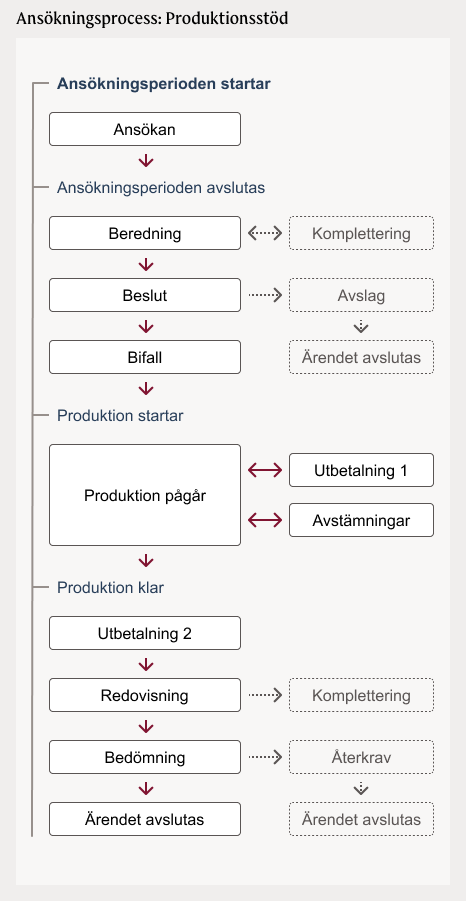Viewport: 466px width, 901px height.
Task: Select the Utbetalning 1 box
Action: [x=361, y=470]
